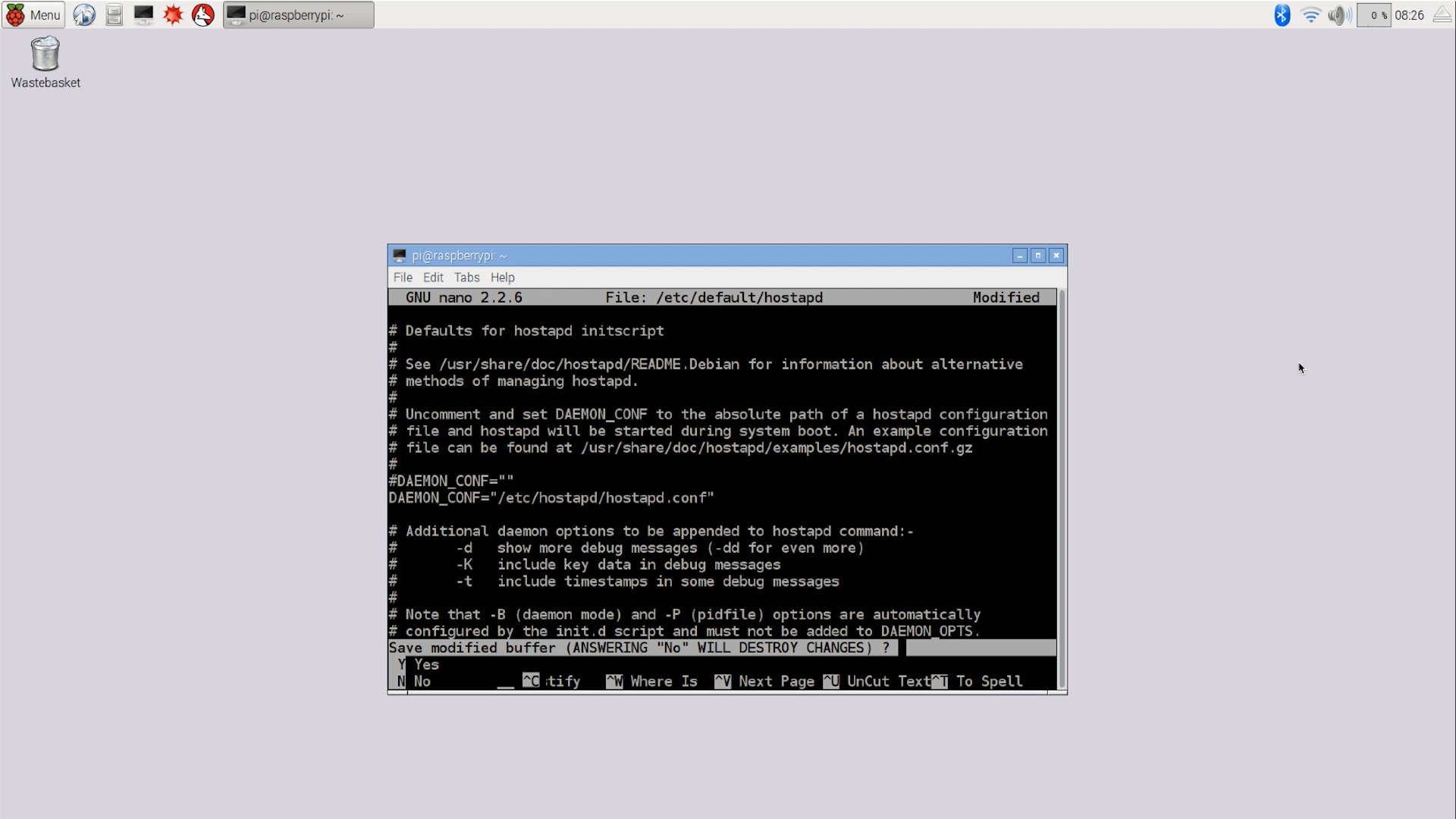Open the WiFi network tray icon
This screenshot has height=819, width=1456.
(x=1310, y=14)
